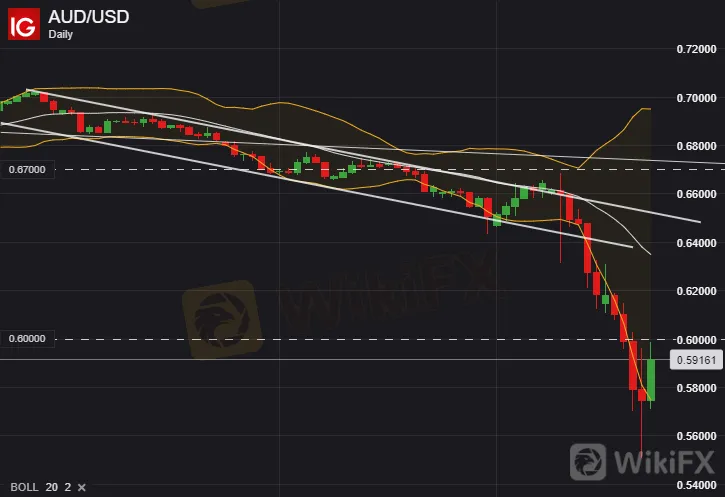Select the latest green candlestick
The height and width of the screenshot is (497, 725).
tap(651, 380)
